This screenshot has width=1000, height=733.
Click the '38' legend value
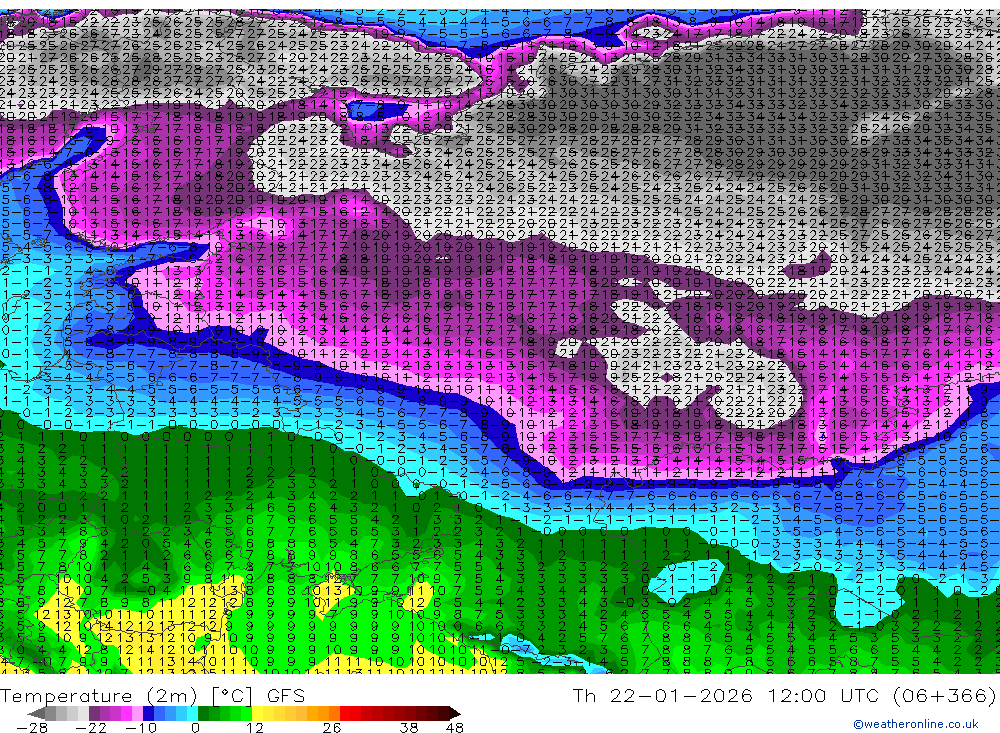click(x=409, y=727)
